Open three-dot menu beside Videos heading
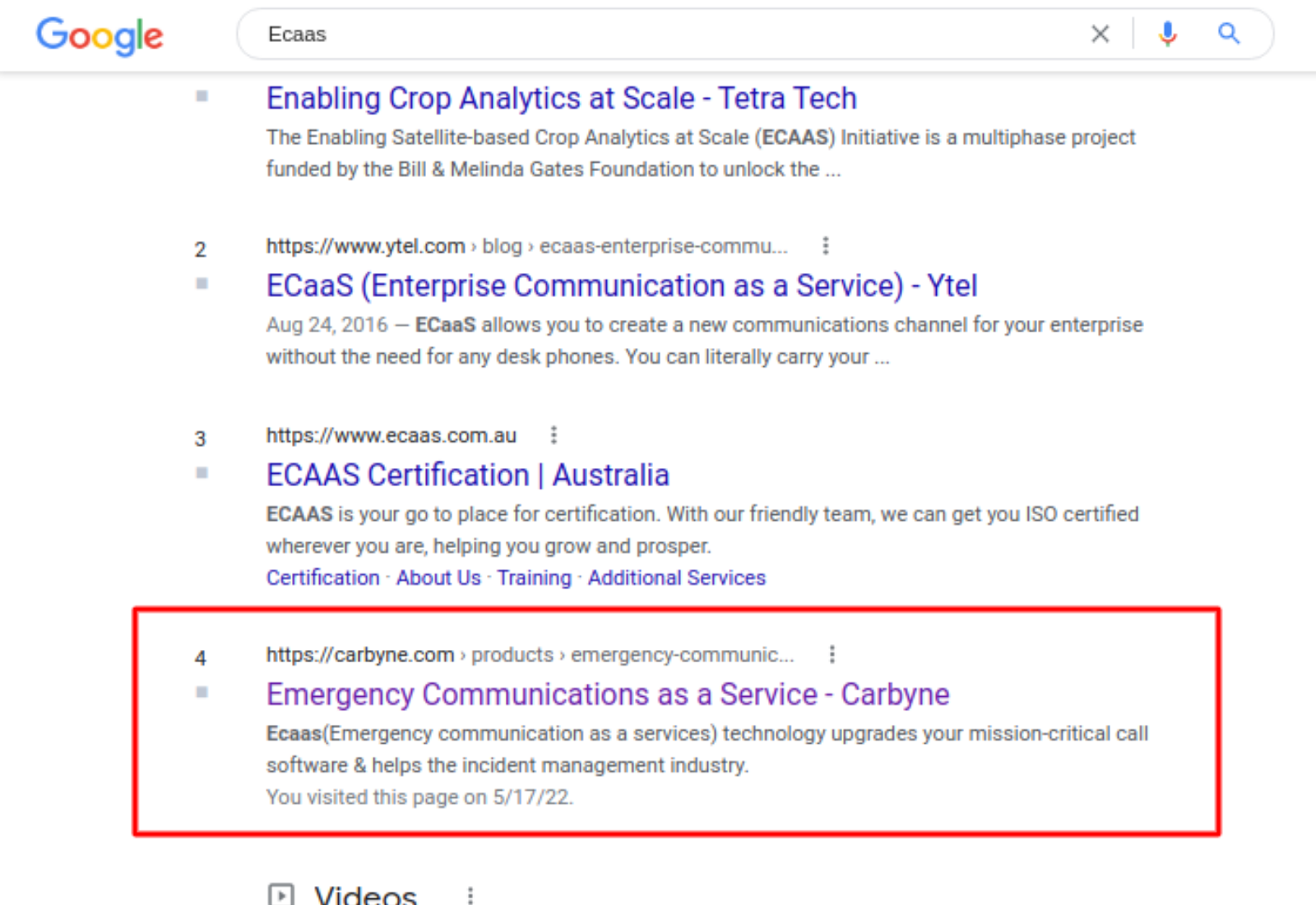 click(x=470, y=895)
